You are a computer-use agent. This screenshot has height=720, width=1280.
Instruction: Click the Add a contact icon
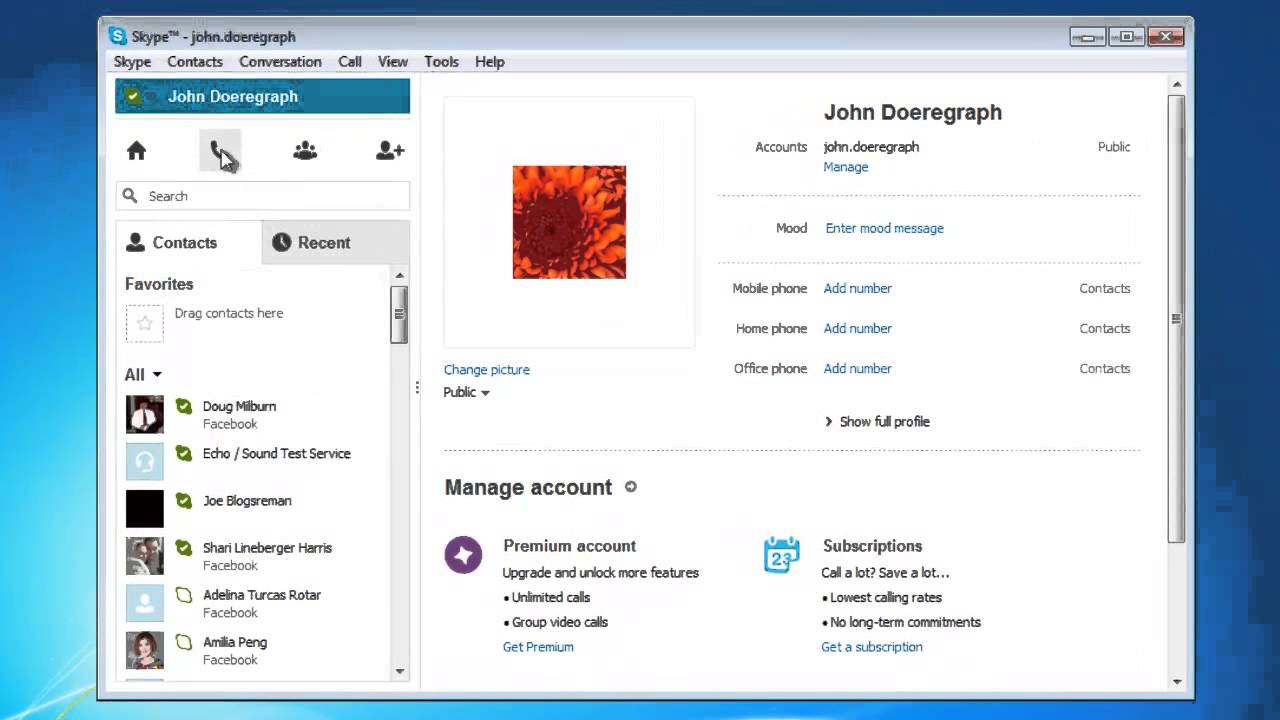click(390, 151)
